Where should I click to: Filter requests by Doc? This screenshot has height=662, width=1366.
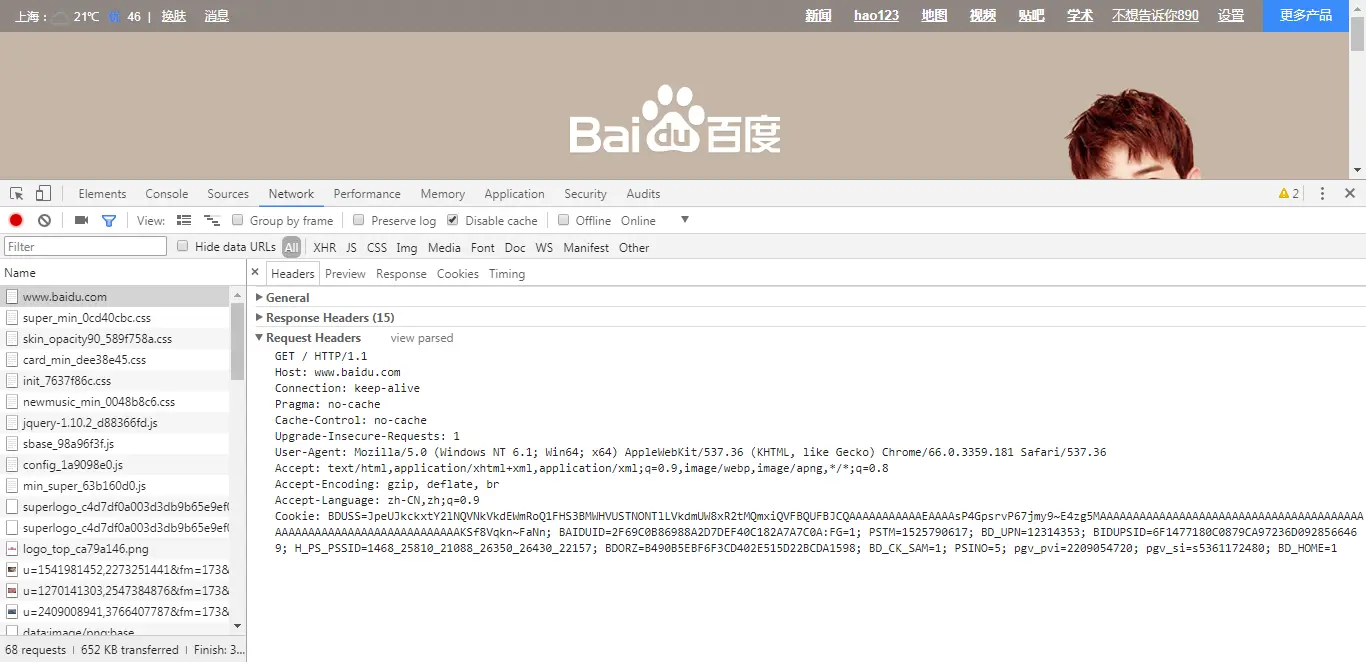(515, 247)
